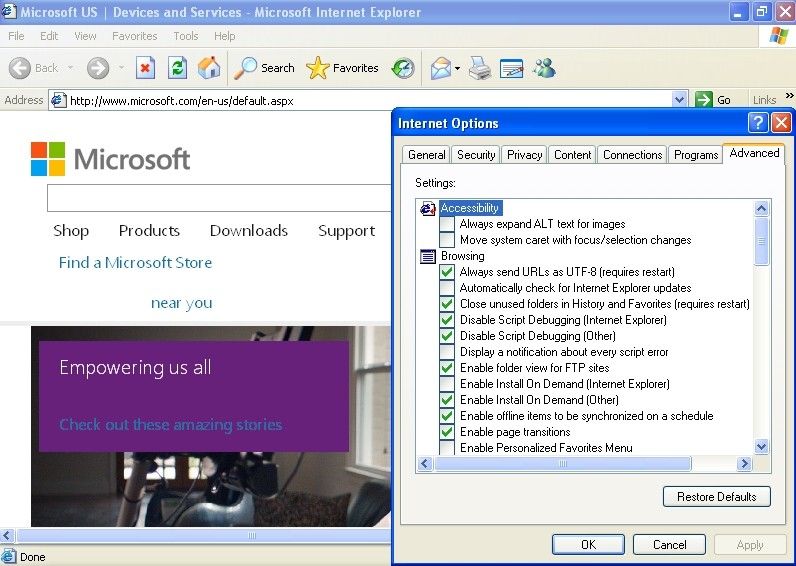Expand the Links toolbar chevron
The width and height of the screenshot is (796, 566).
tap(789, 95)
